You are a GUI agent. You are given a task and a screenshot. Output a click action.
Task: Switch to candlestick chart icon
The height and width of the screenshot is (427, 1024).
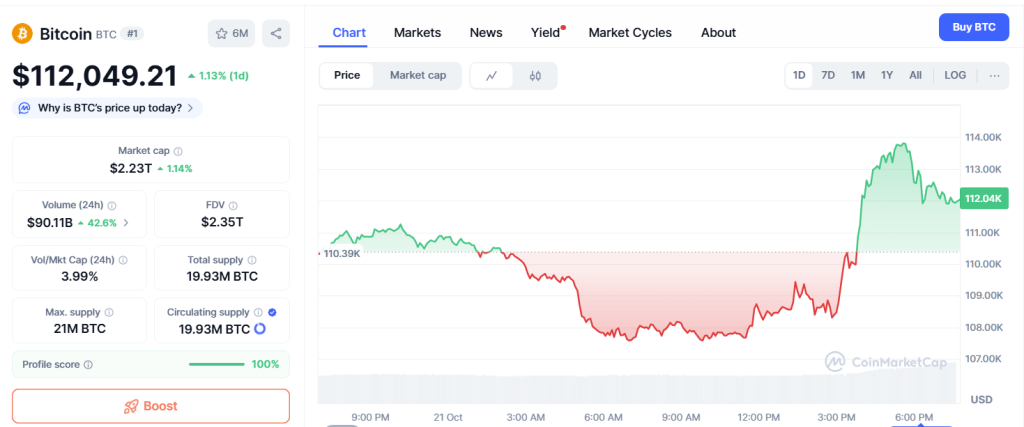(535, 75)
